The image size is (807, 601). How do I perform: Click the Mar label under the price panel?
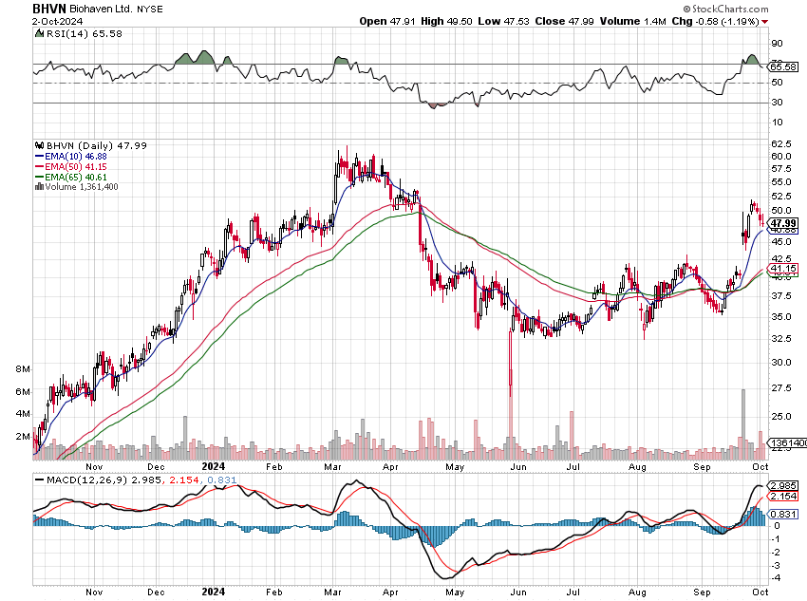tap(332, 467)
